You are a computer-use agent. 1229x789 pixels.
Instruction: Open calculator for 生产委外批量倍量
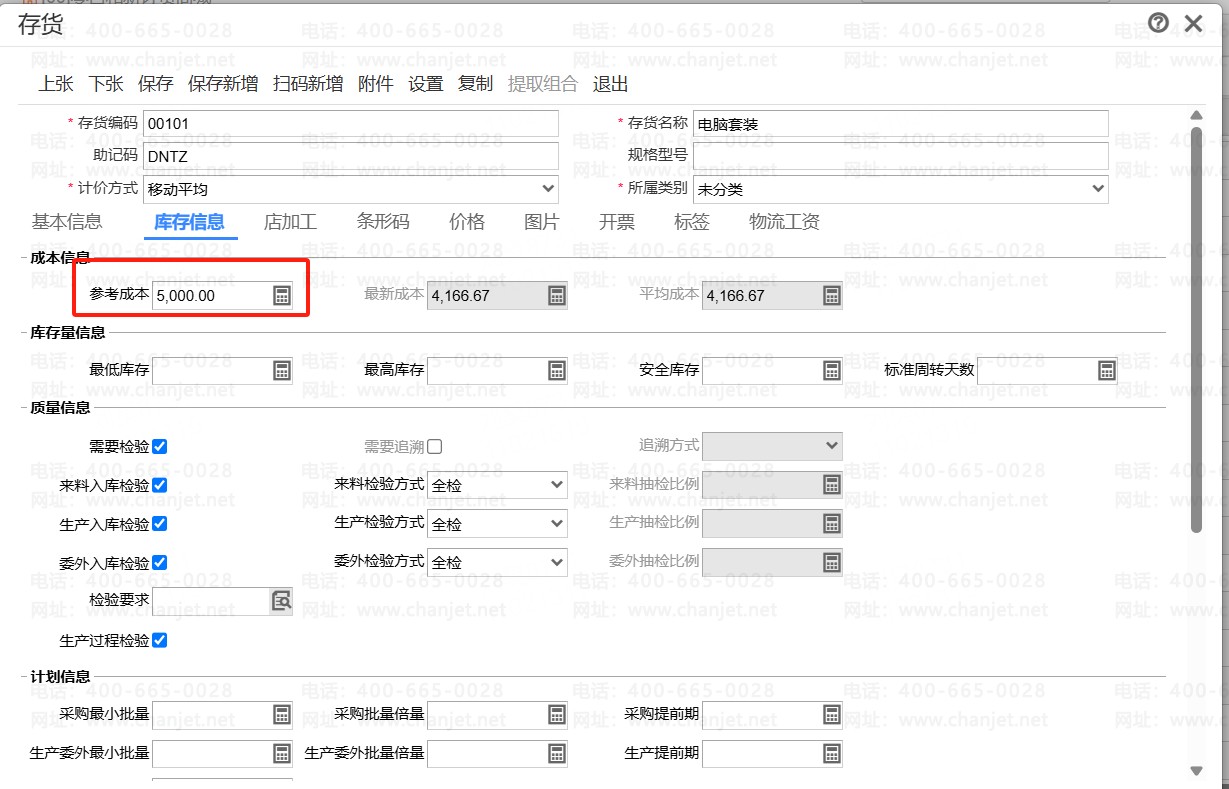pos(557,753)
